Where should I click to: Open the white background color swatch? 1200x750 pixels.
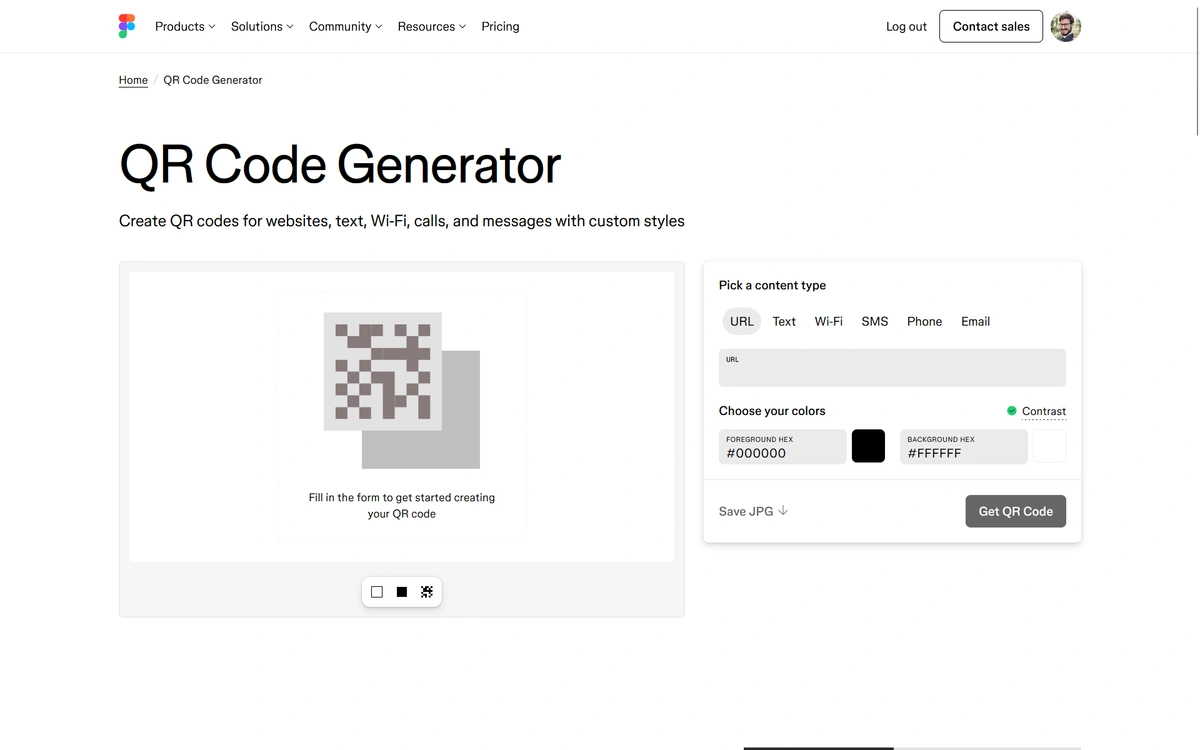pyautogui.click(x=1049, y=446)
